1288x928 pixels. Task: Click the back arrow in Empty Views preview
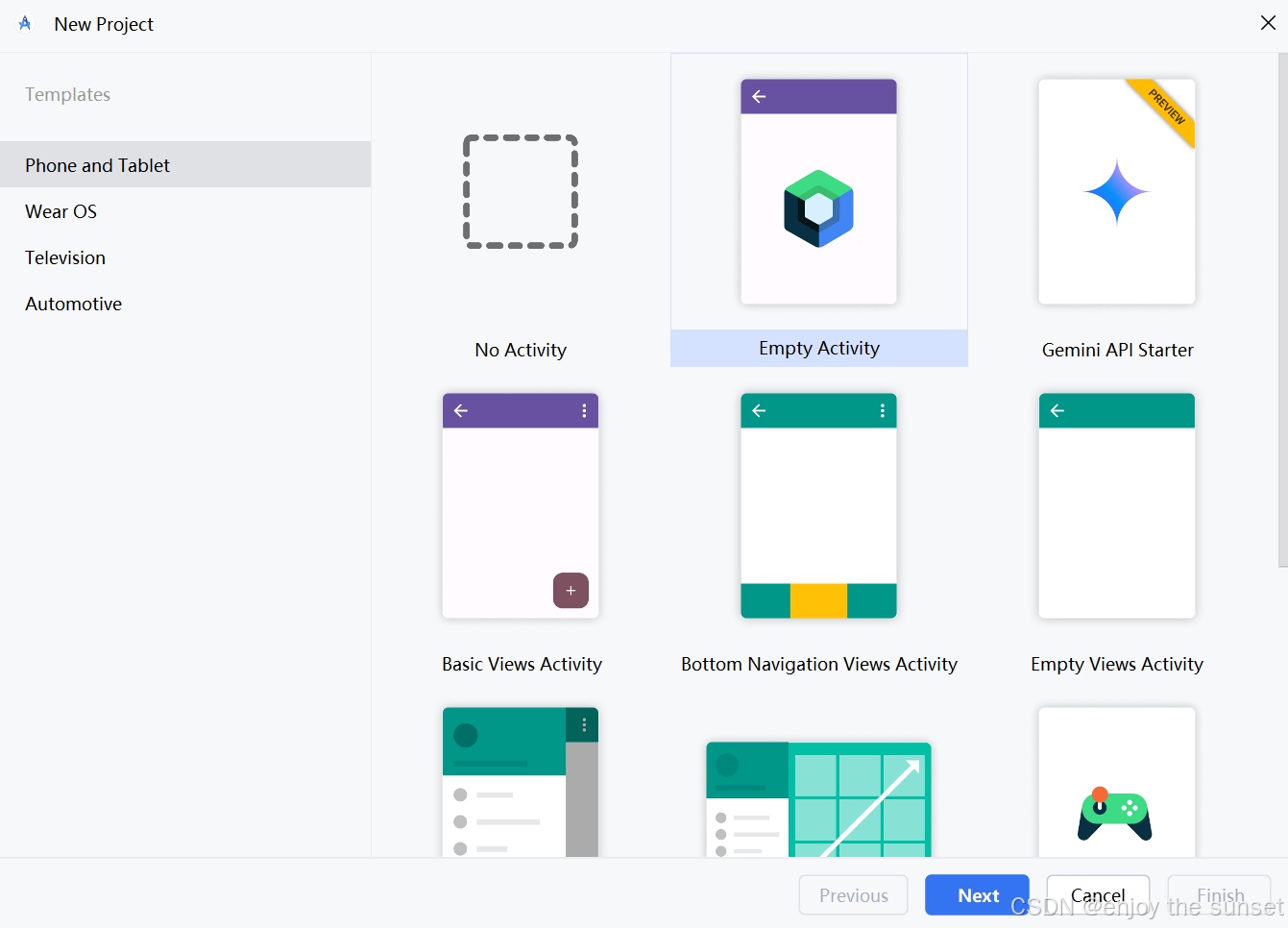(1057, 411)
